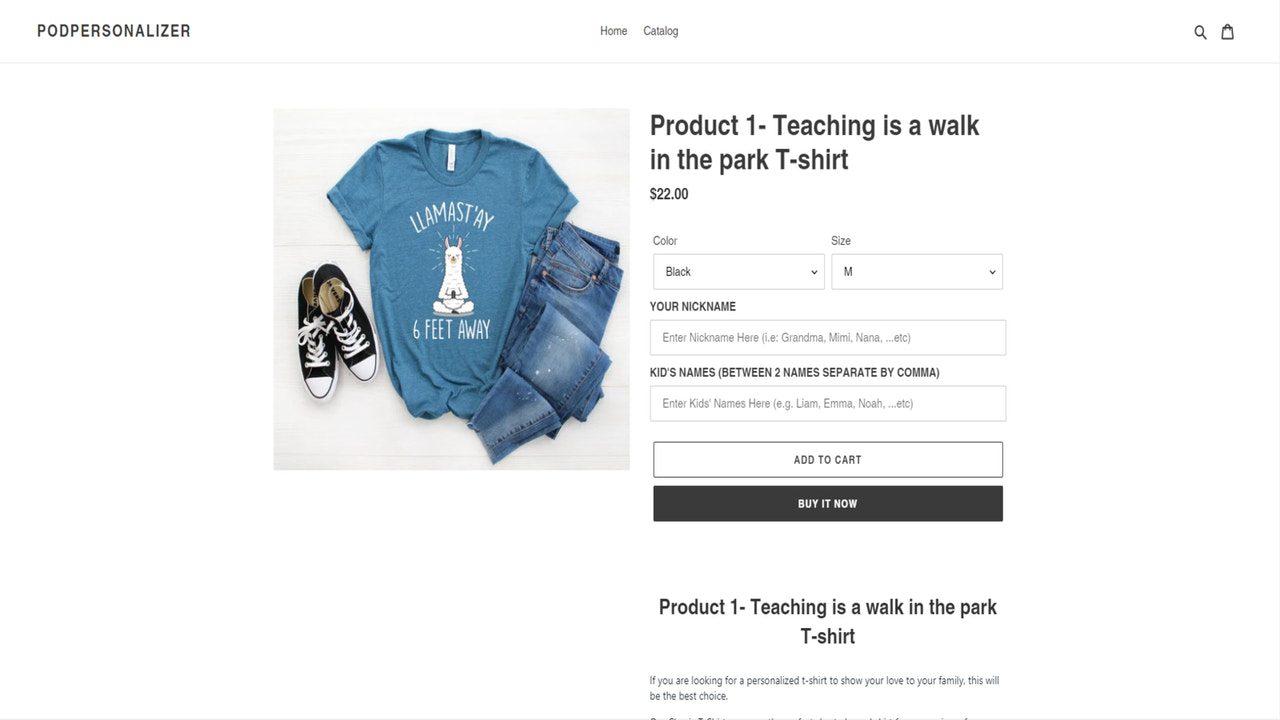This screenshot has height=720, width=1280.
Task: Click the product title heading link
Action: [813, 142]
